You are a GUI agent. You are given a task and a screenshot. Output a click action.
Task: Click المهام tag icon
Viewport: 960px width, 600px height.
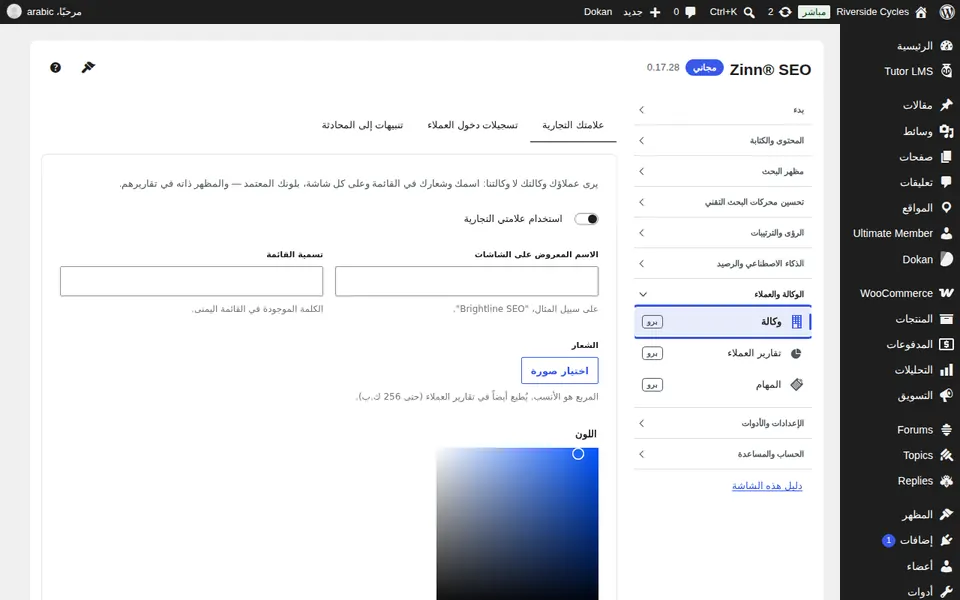pyautogui.click(x=796, y=384)
